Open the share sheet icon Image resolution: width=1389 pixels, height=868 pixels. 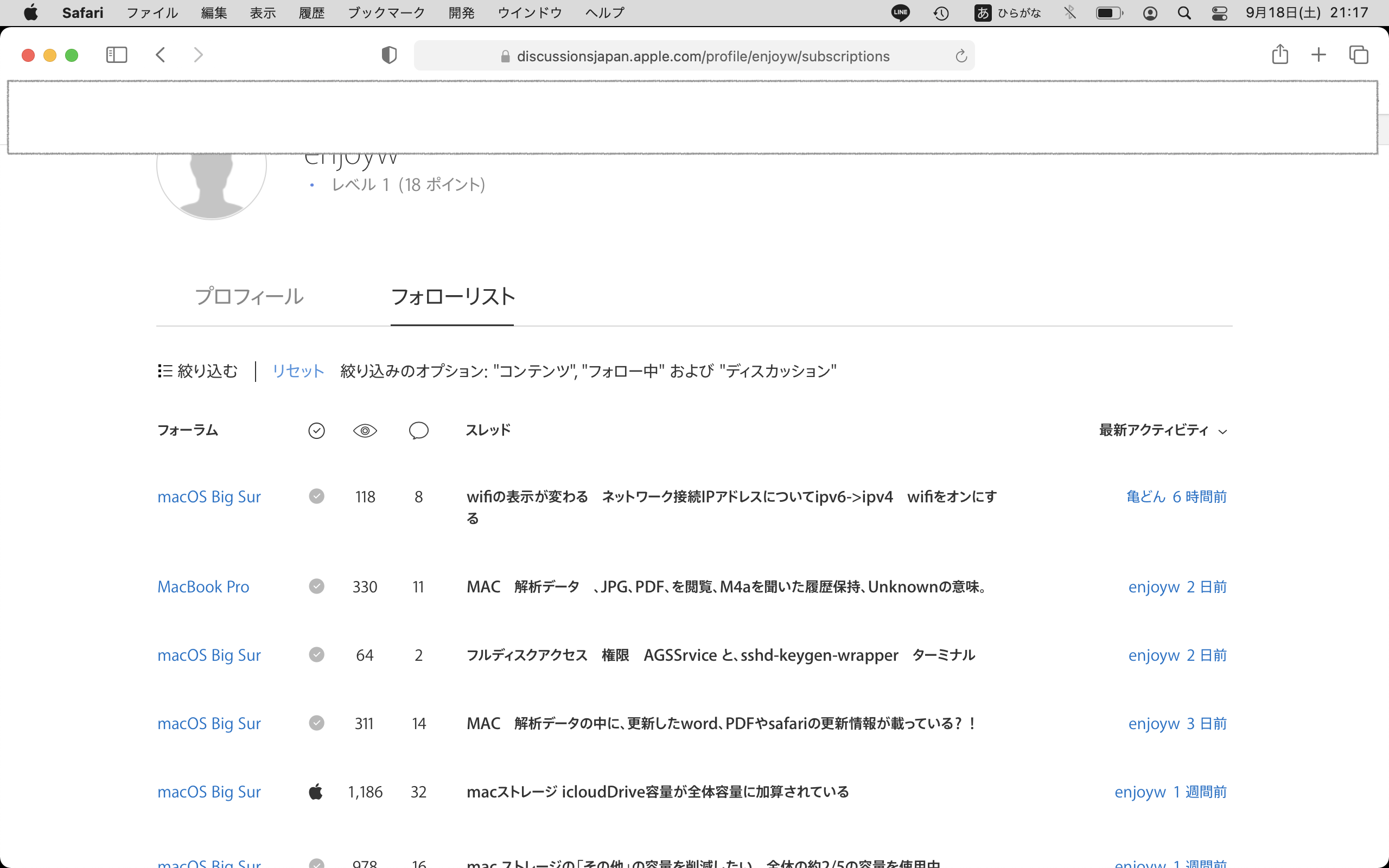[1279, 55]
